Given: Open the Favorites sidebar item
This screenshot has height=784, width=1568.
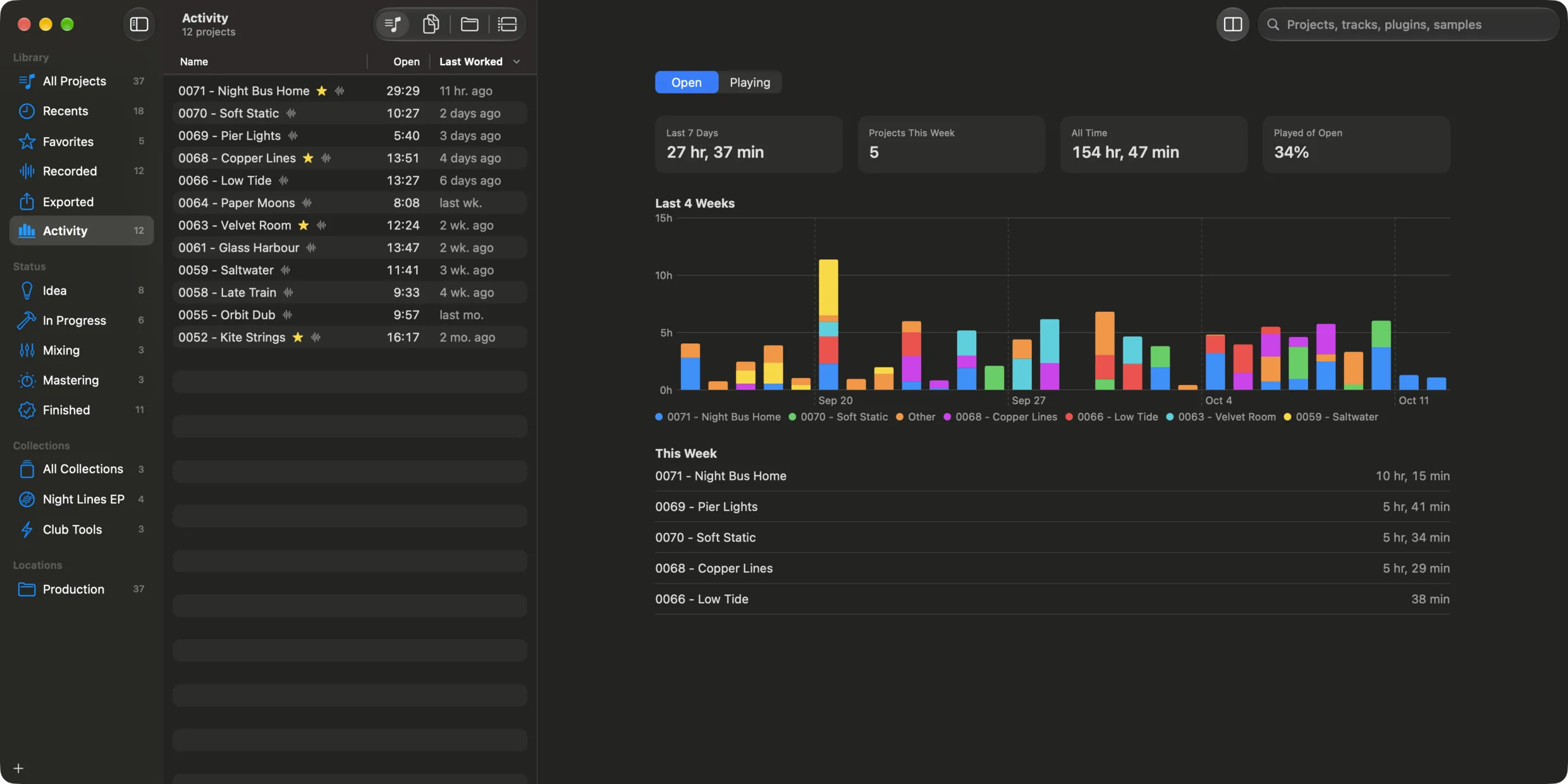Looking at the screenshot, I should pos(82,142).
